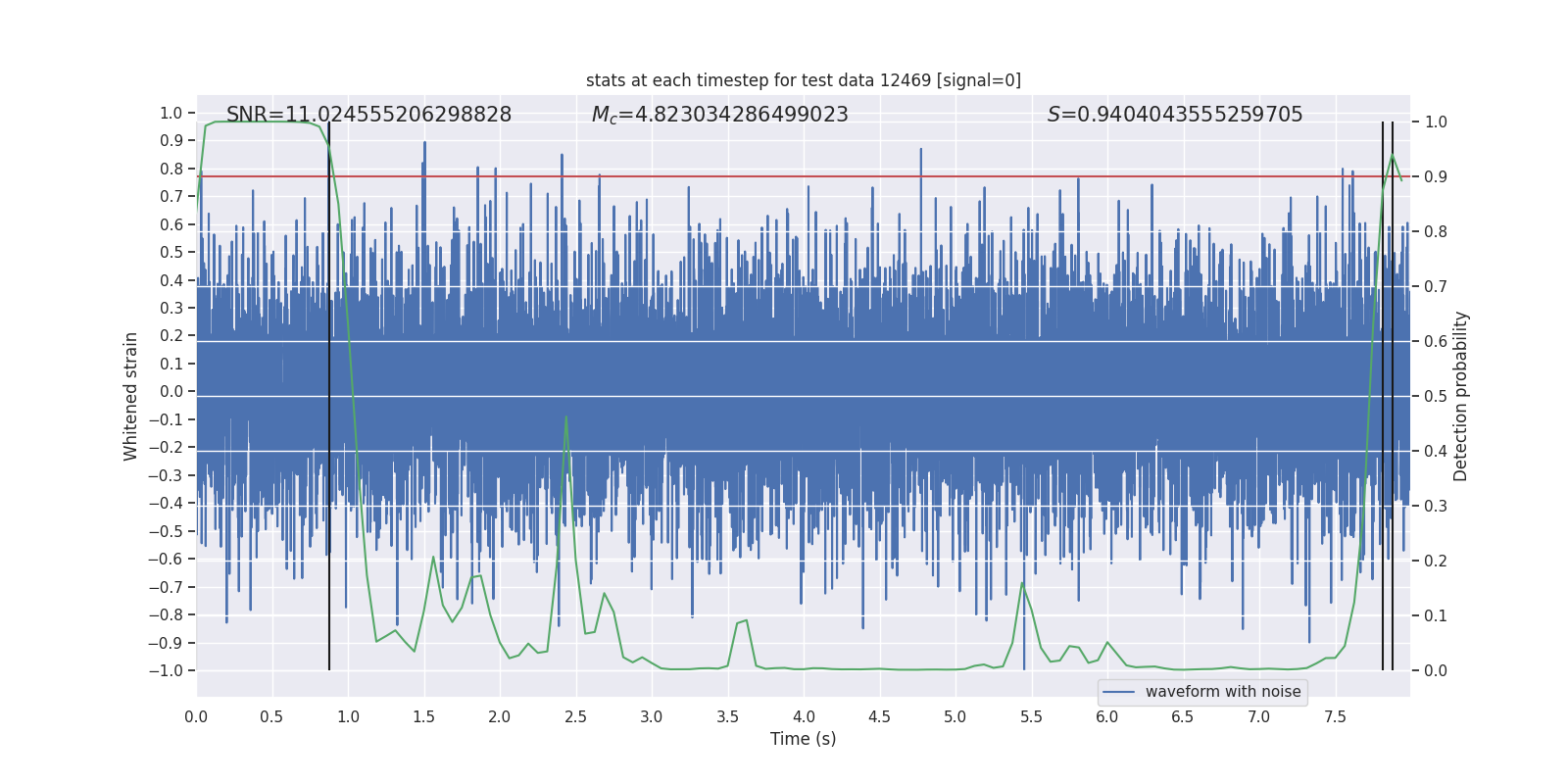Select the 0.5 tick on the Detection probability axis
1568x784 pixels.
click(x=1436, y=397)
